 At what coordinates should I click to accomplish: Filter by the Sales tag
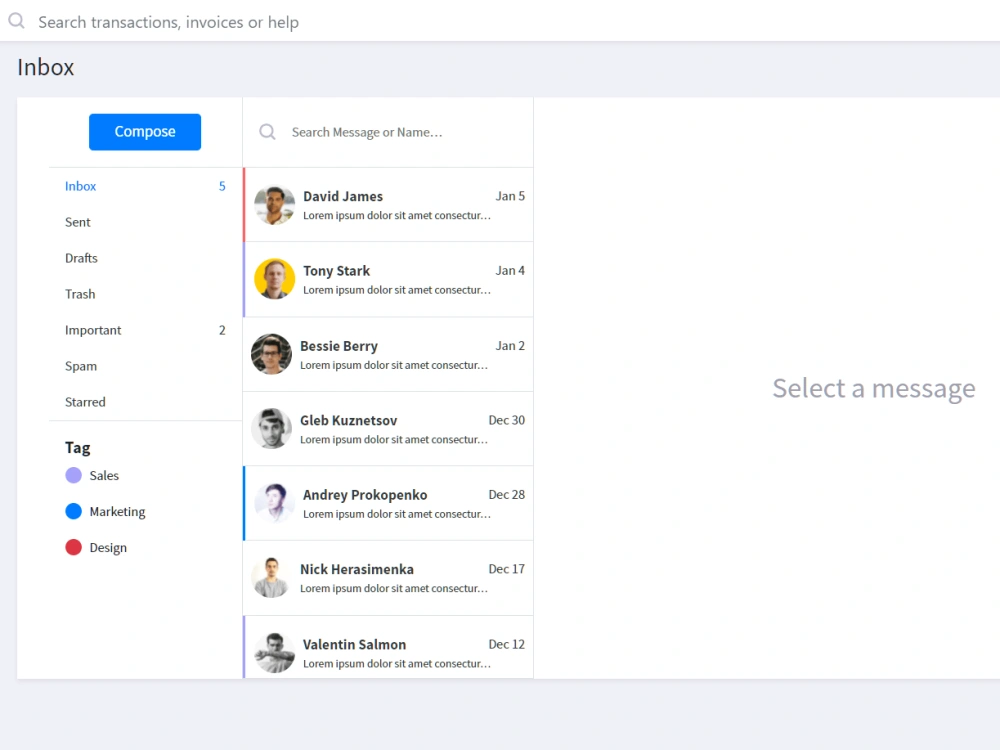[x=92, y=475]
